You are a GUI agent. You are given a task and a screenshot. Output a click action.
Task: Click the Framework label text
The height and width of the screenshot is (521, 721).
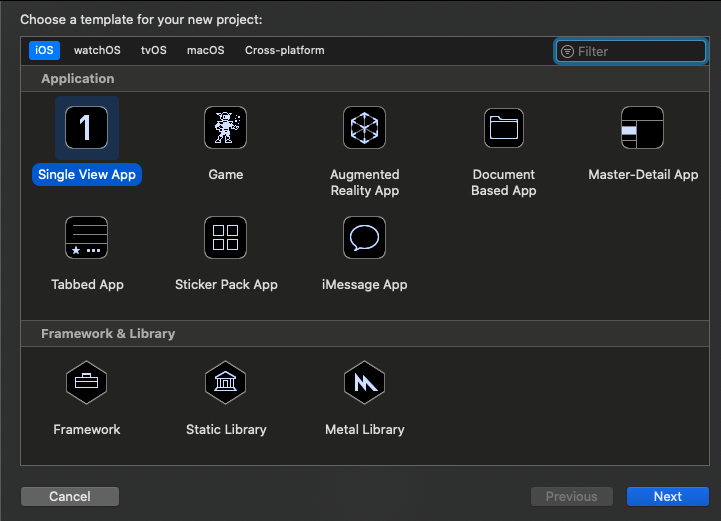point(86,429)
